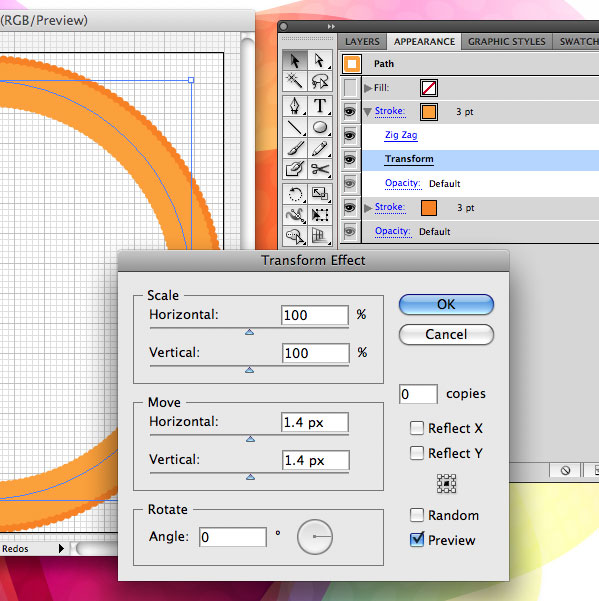Enable the Reflect X checkbox
The height and width of the screenshot is (601, 599).
pos(417,428)
